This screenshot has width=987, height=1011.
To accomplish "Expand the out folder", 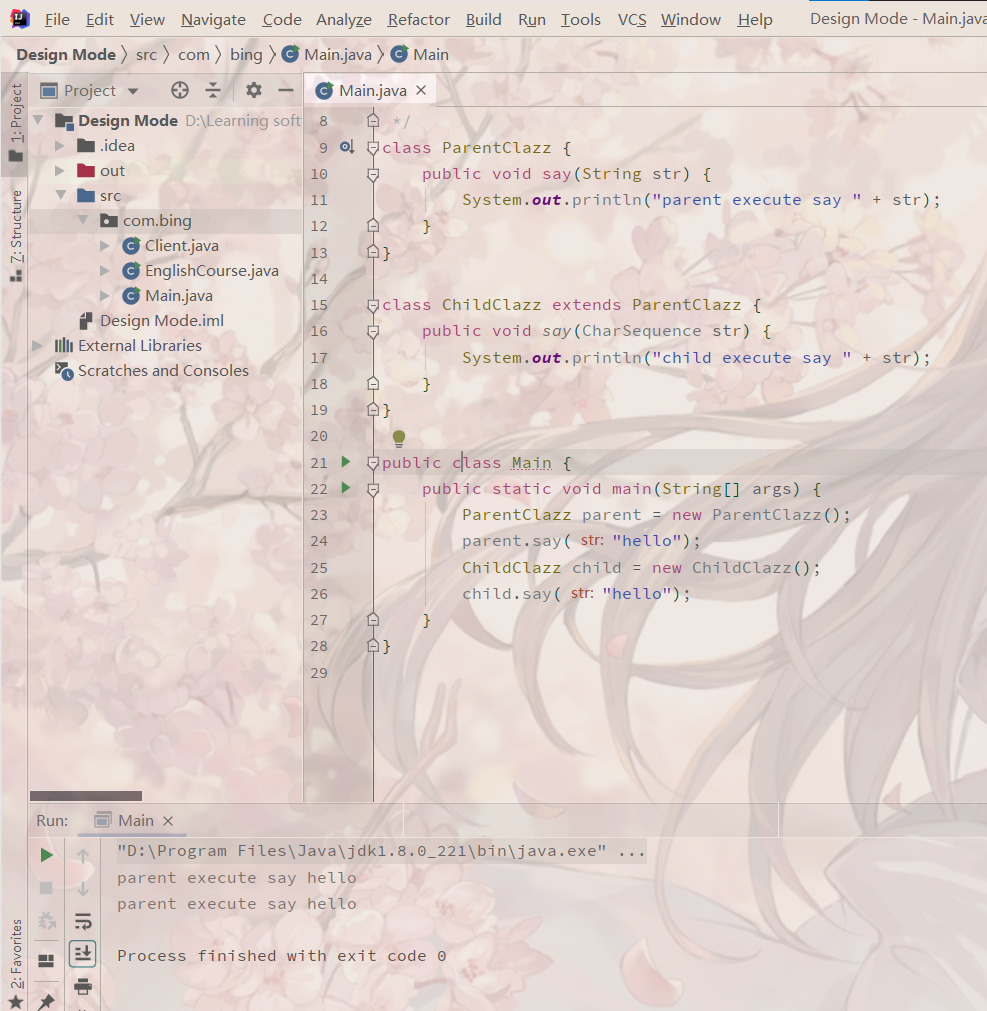I will tap(60, 171).
